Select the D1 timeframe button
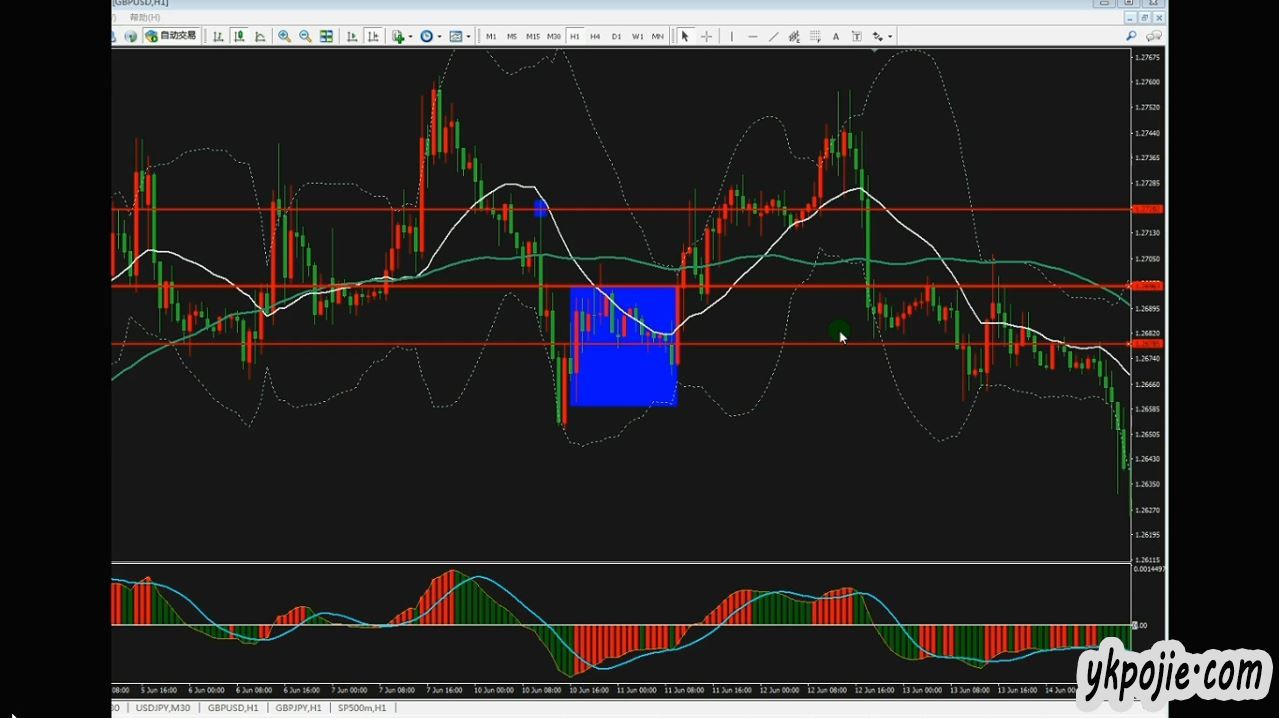 click(x=616, y=36)
